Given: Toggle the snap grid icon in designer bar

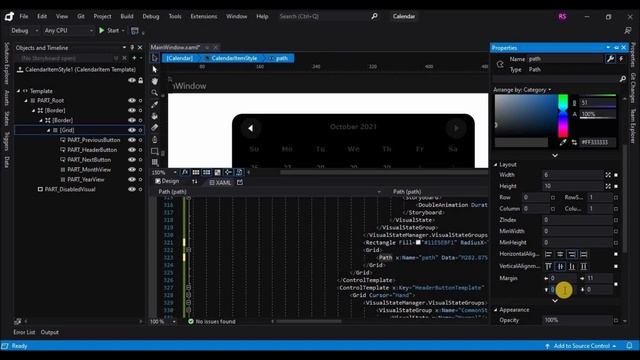Looking at the screenshot, I should coord(196,172).
